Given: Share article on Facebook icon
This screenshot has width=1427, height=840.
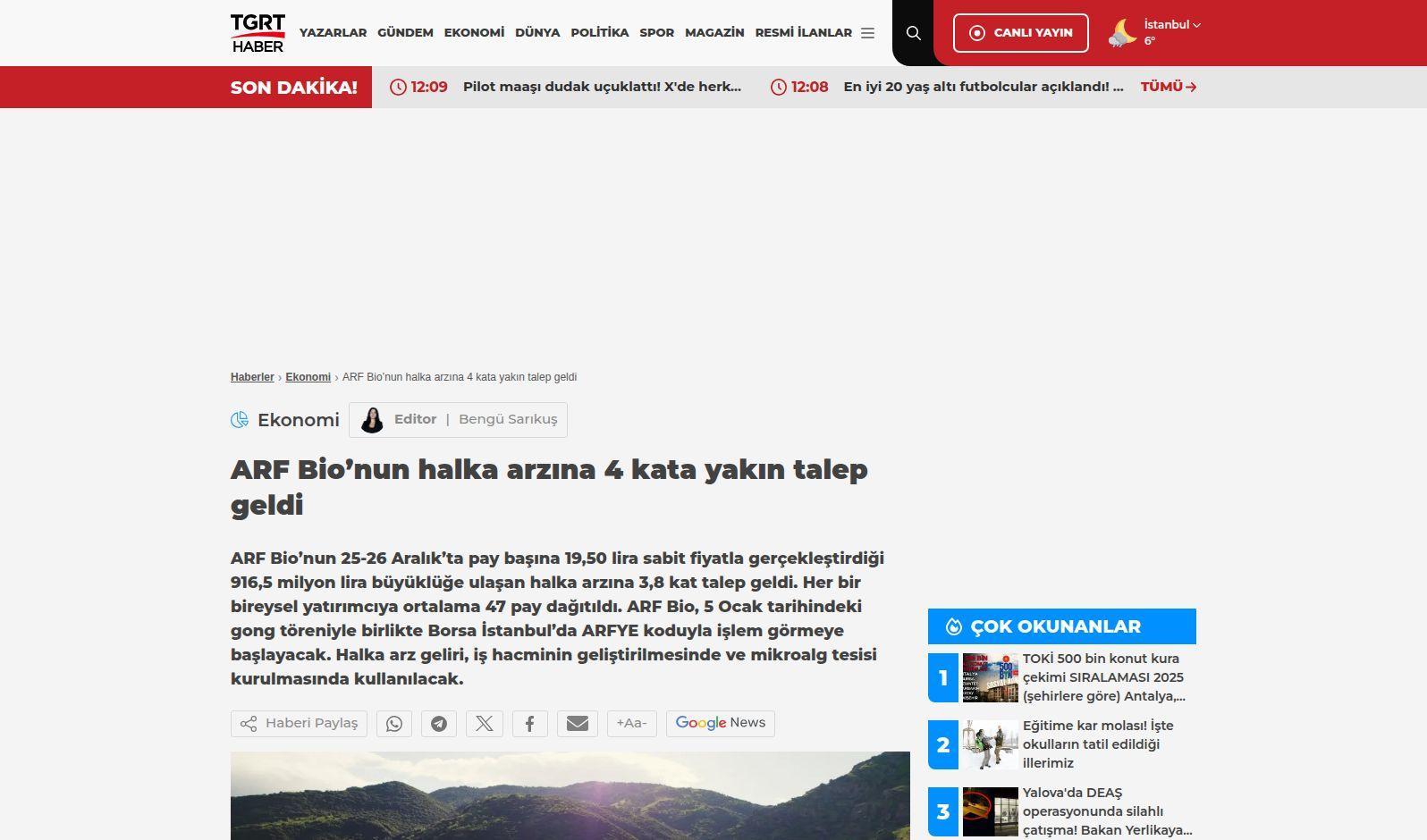Looking at the screenshot, I should point(530,724).
